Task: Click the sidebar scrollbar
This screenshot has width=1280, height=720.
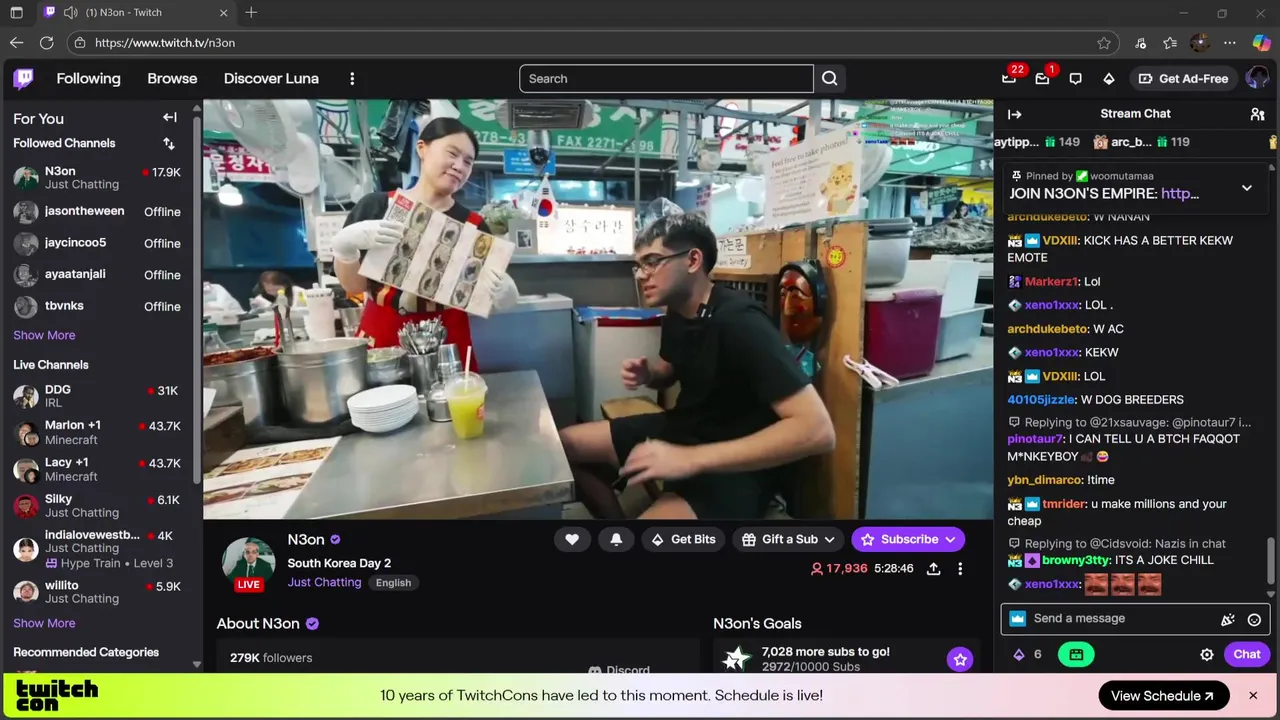Action: coord(197,300)
